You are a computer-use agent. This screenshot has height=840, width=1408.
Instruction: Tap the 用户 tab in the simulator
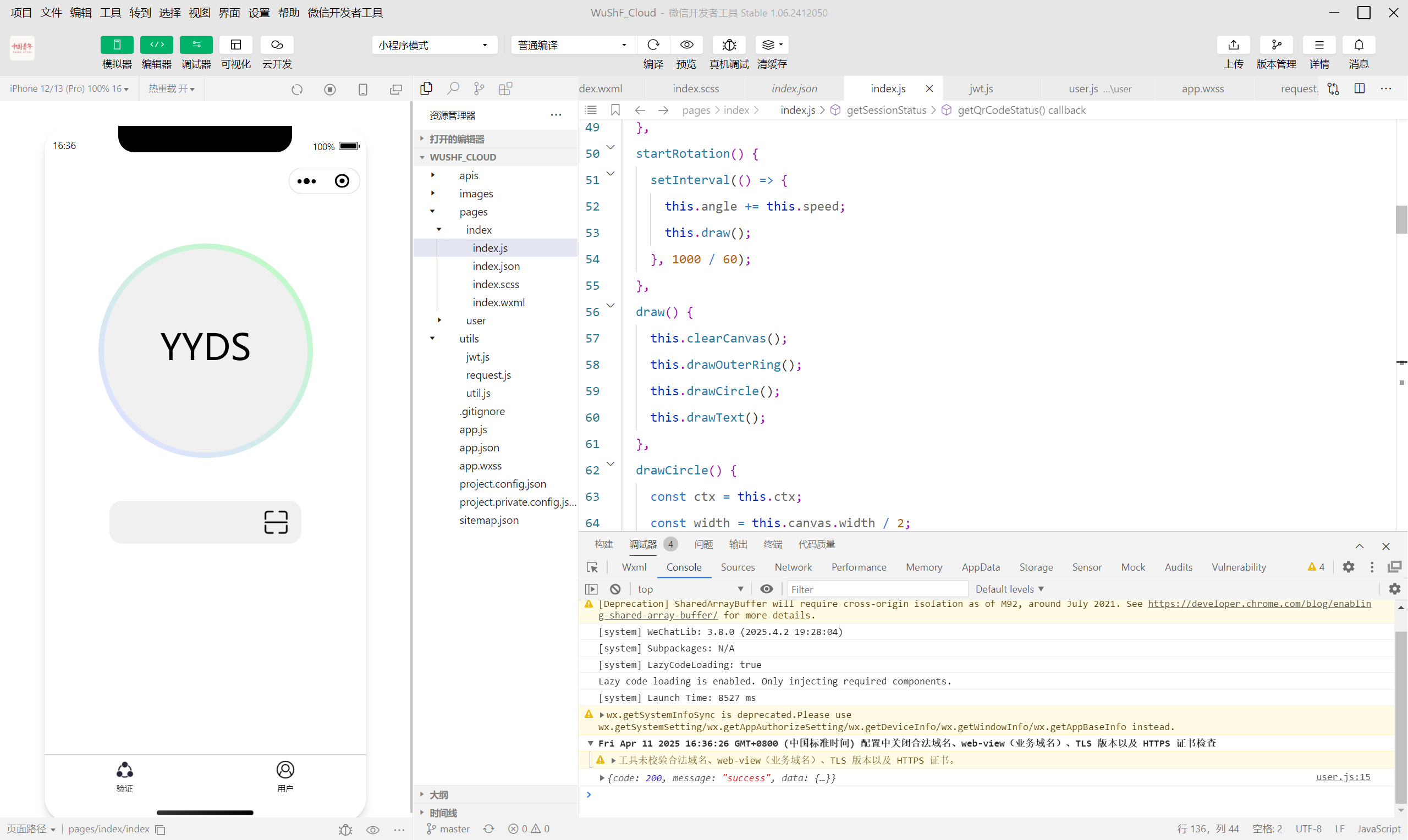click(x=285, y=776)
